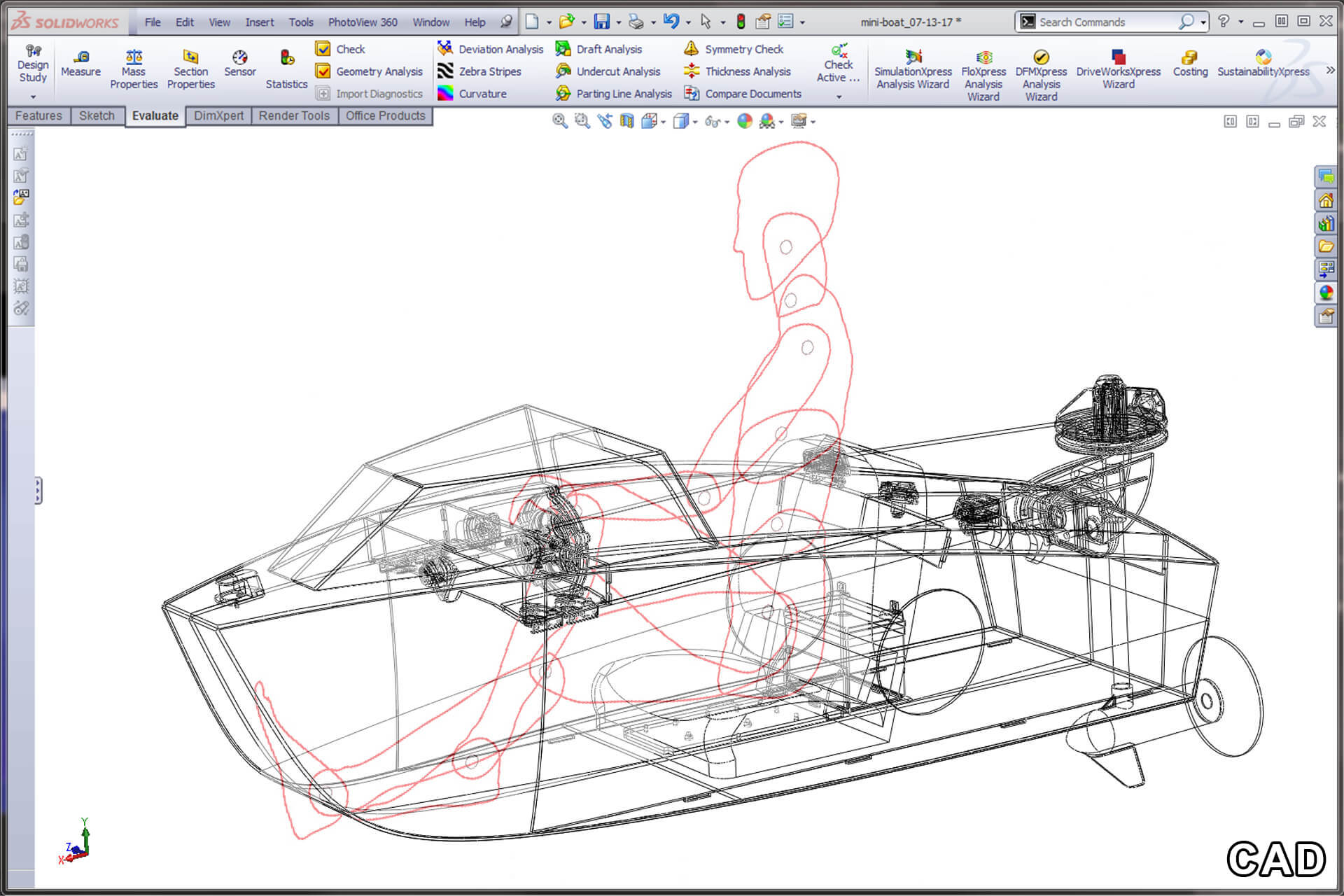1344x896 pixels.
Task: Open the PhotoView 360 menu
Action: pyautogui.click(x=363, y=22)
